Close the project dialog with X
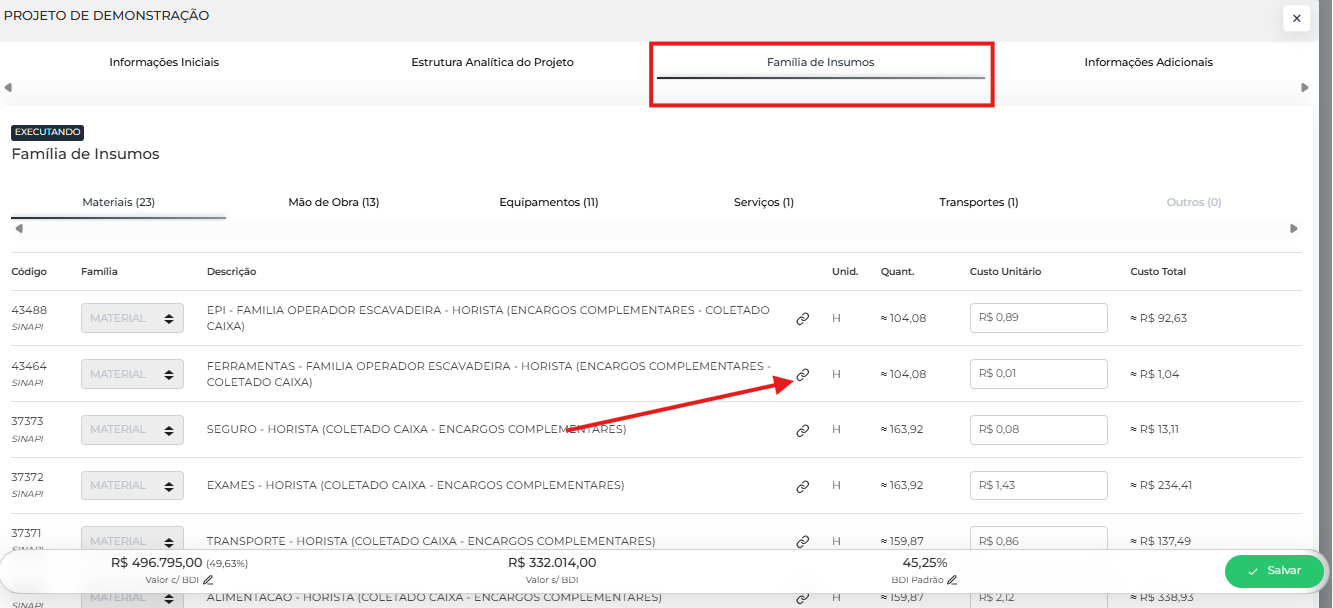Screen dimensions: 1333x608 click(1296, 18)
